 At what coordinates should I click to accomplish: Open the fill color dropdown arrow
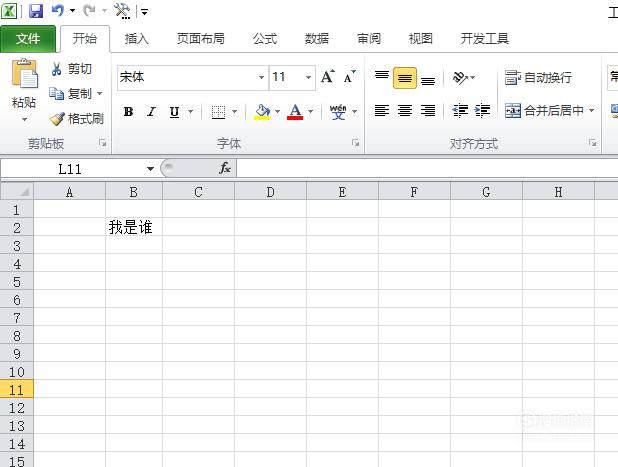[277, 112]
